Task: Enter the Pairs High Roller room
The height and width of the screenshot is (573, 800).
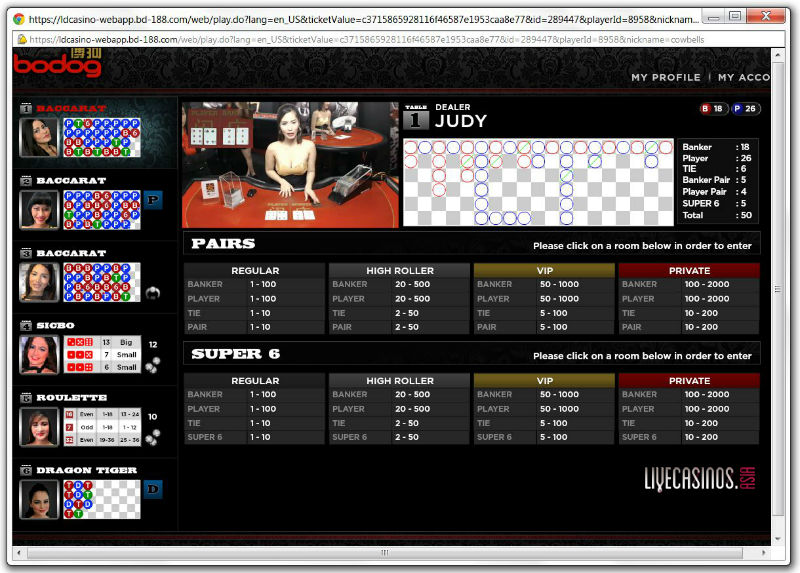Action: 399,298
